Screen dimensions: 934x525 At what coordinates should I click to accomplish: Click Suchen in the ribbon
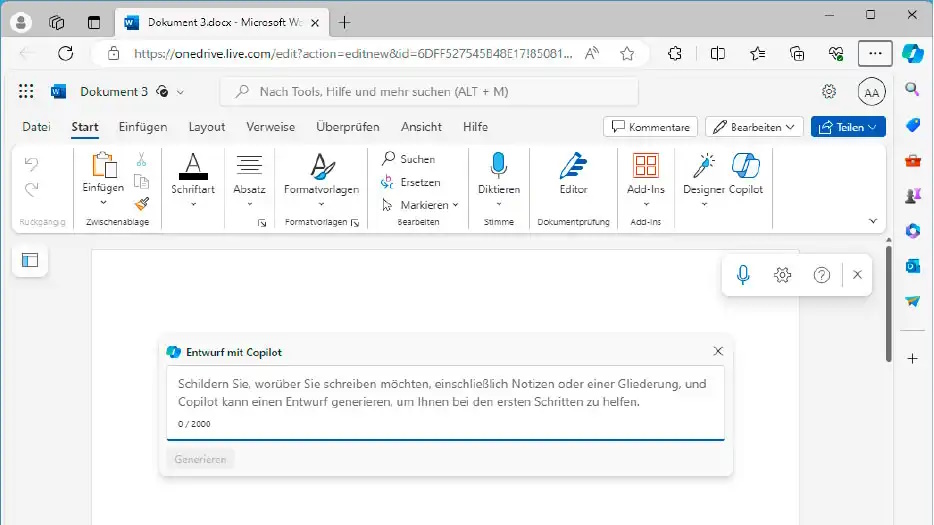coord(409,159)
